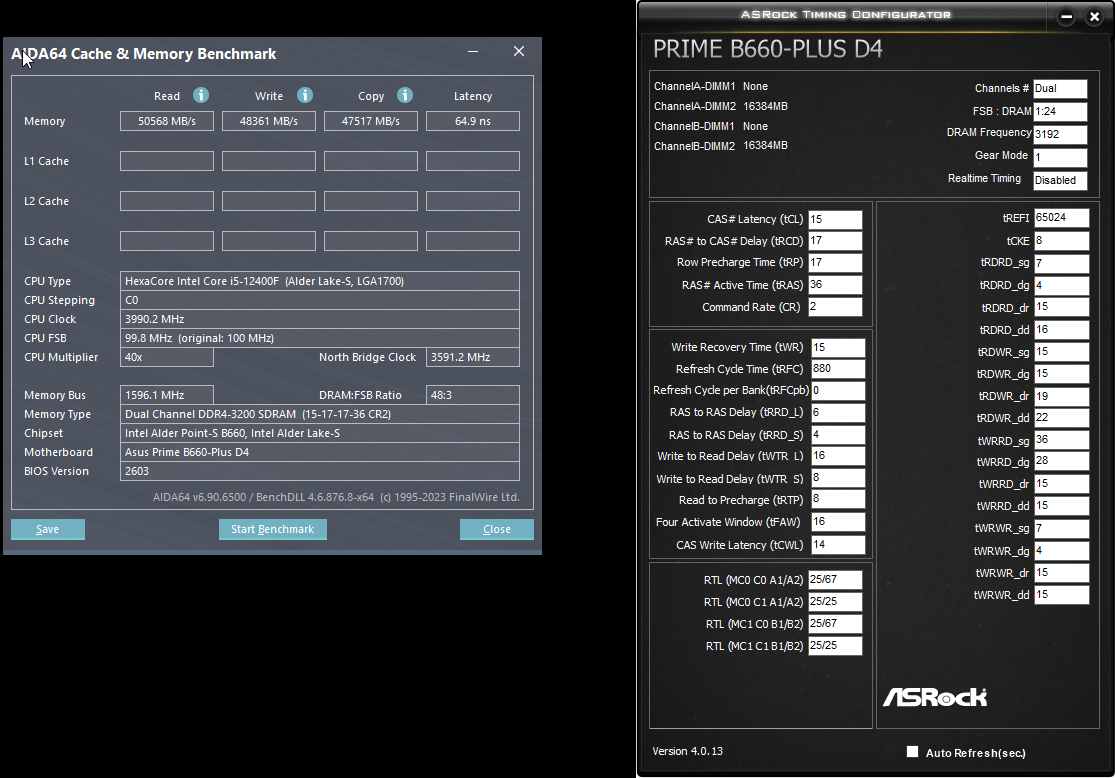The image size is (1115, 778).
Task: Click the Channels # field showing Dual
Action: (x=1060, y=89)
